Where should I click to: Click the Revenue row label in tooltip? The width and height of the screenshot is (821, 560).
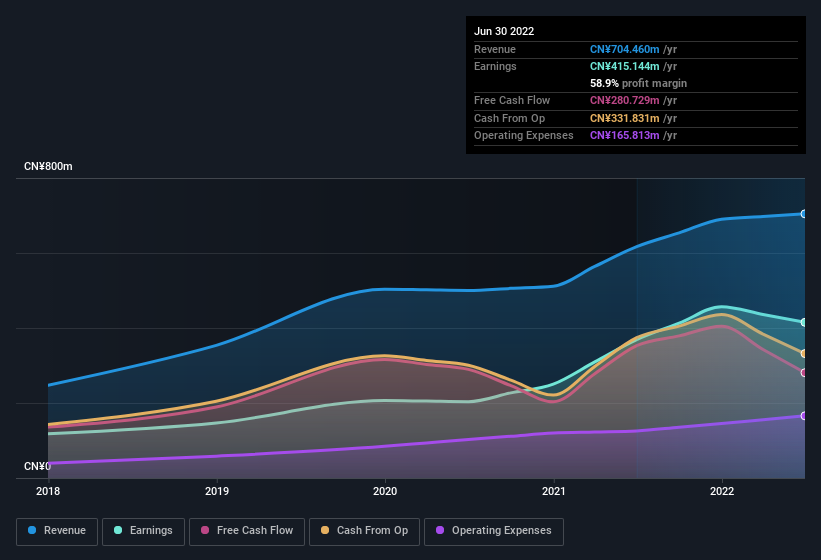pyautogui.click(x=495, y=49)
